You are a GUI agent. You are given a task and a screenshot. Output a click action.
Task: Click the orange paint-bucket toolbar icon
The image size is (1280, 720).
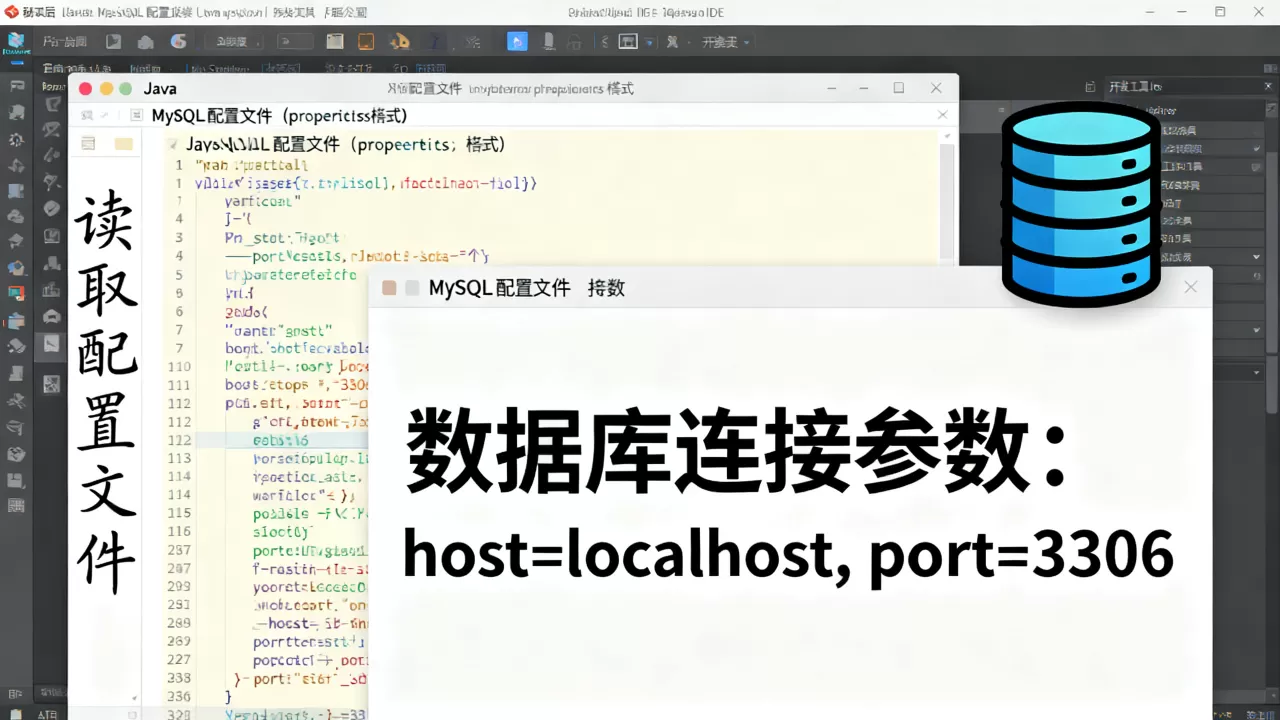[x=400, y=42]
